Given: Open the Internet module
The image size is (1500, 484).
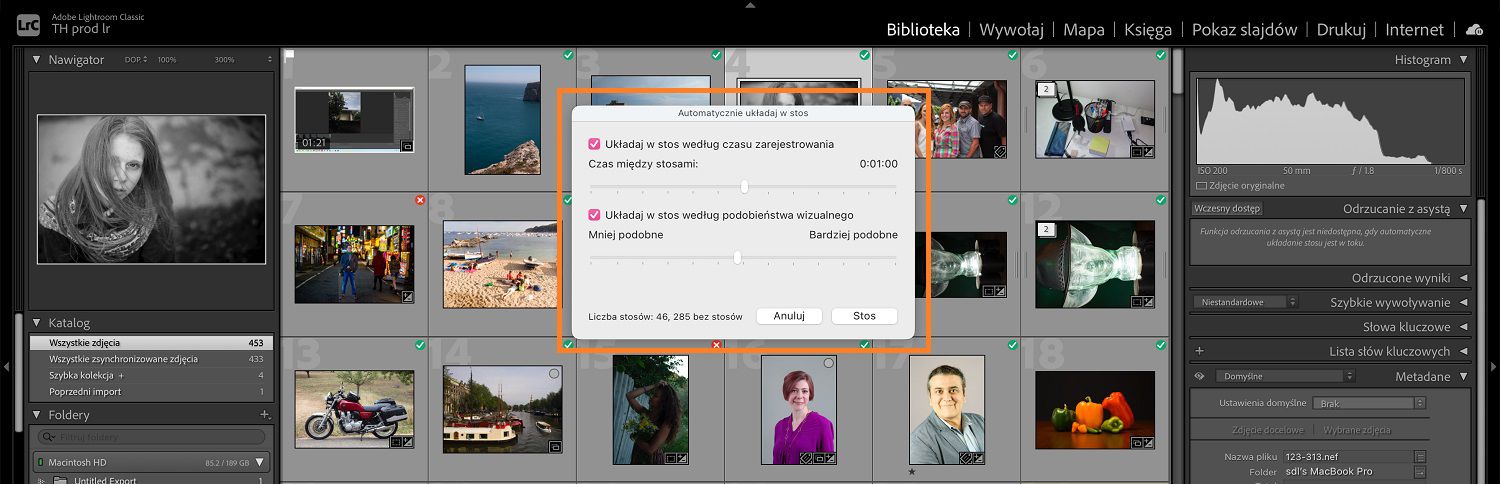Looking at the screenshot, I should point(1414,29).
